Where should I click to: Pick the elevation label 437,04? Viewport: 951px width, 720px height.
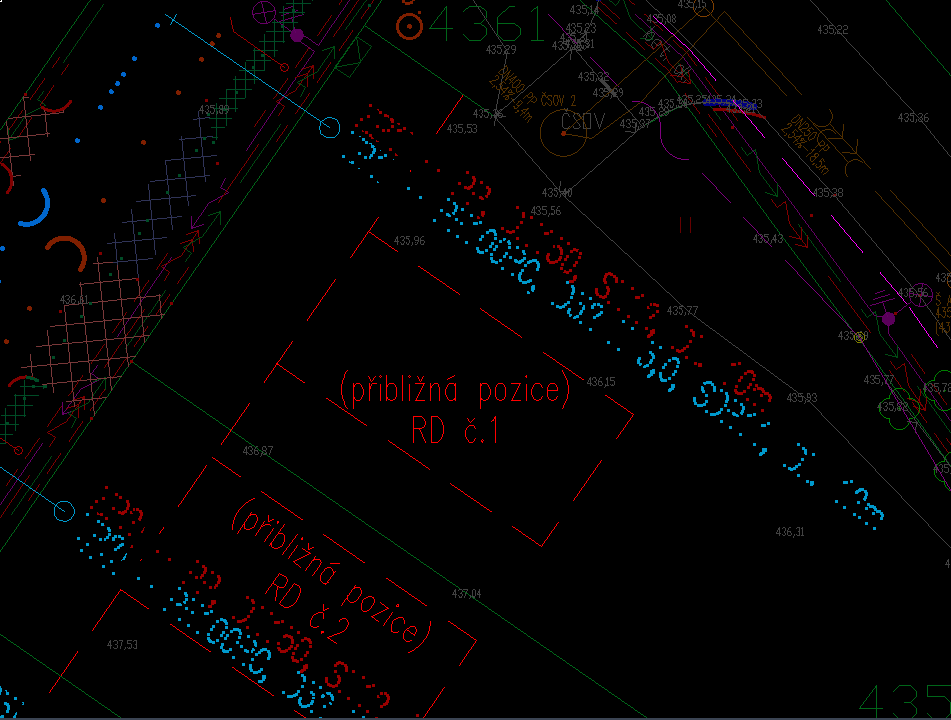466,594
